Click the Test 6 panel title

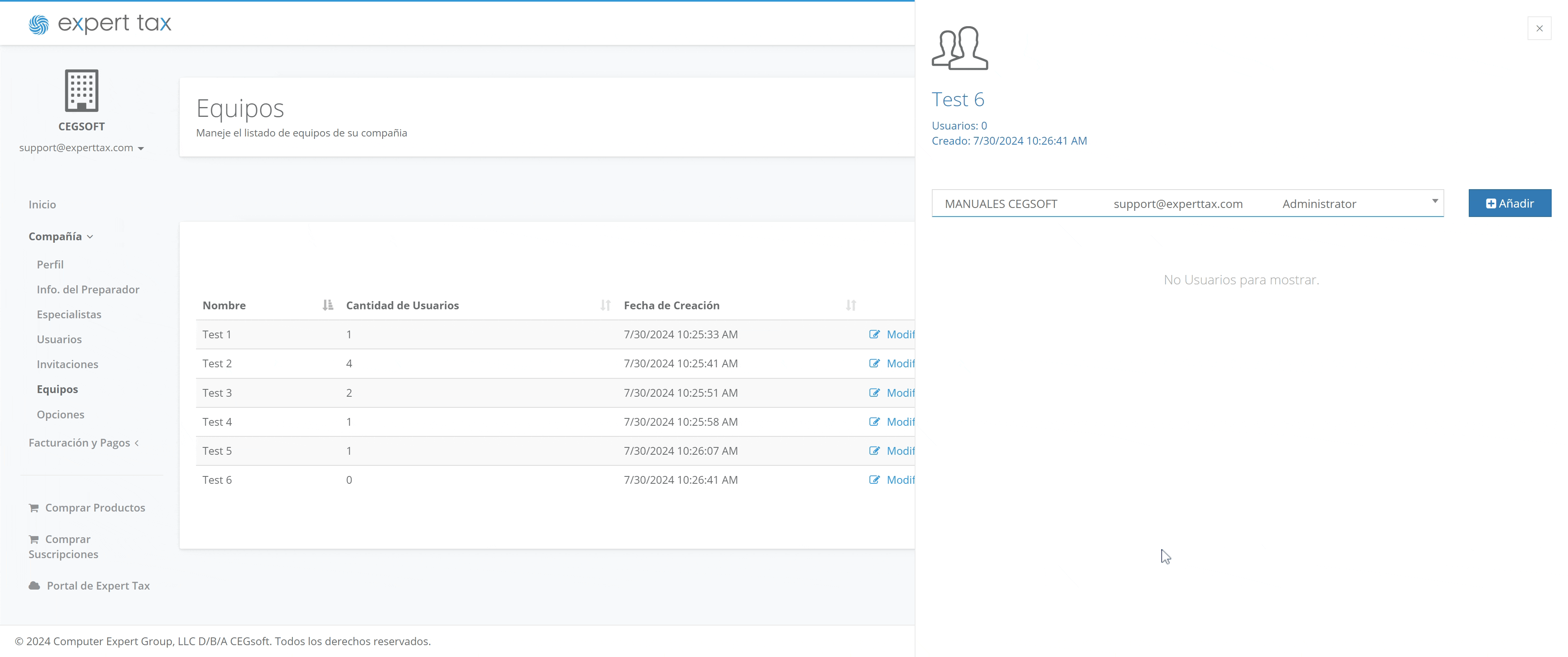point(958,99)
